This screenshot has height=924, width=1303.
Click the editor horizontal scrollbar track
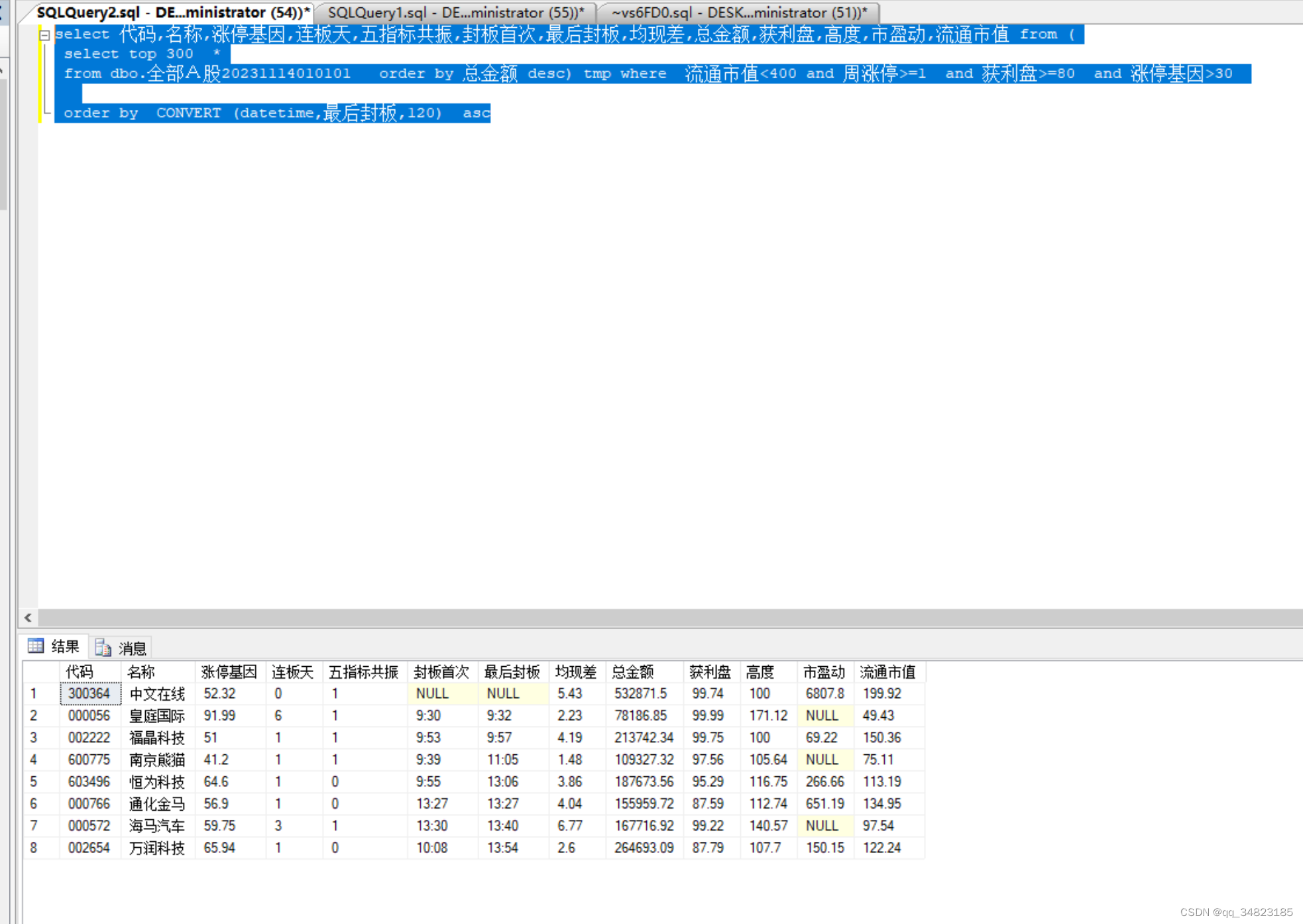pos(663,618)
